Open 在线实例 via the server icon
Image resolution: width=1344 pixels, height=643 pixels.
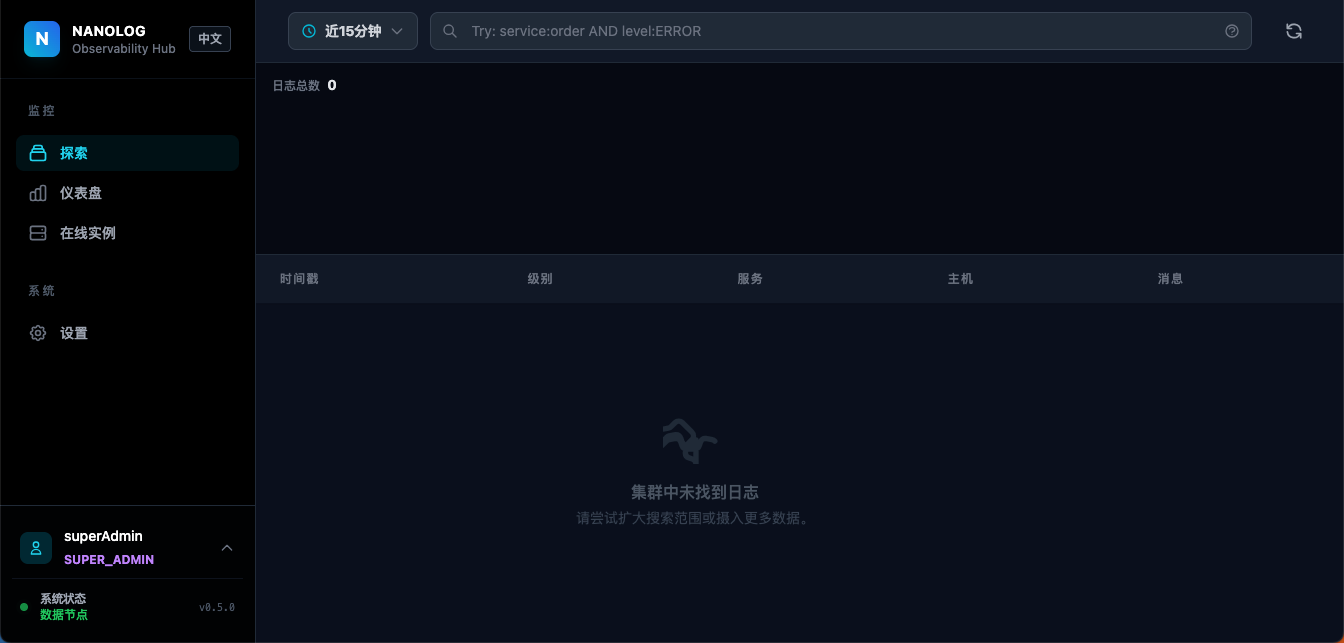pyautogui.click(x=38, y=233)
